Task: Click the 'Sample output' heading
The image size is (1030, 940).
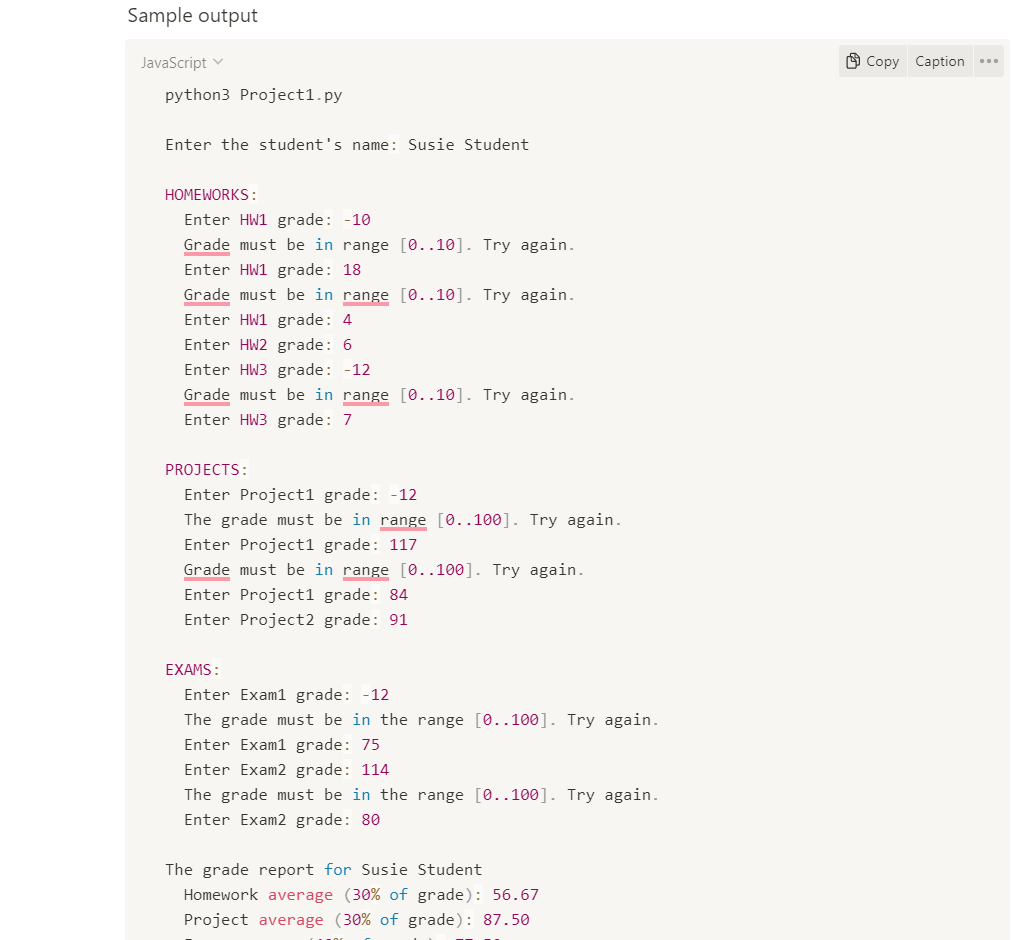Action: click(192, 15)
